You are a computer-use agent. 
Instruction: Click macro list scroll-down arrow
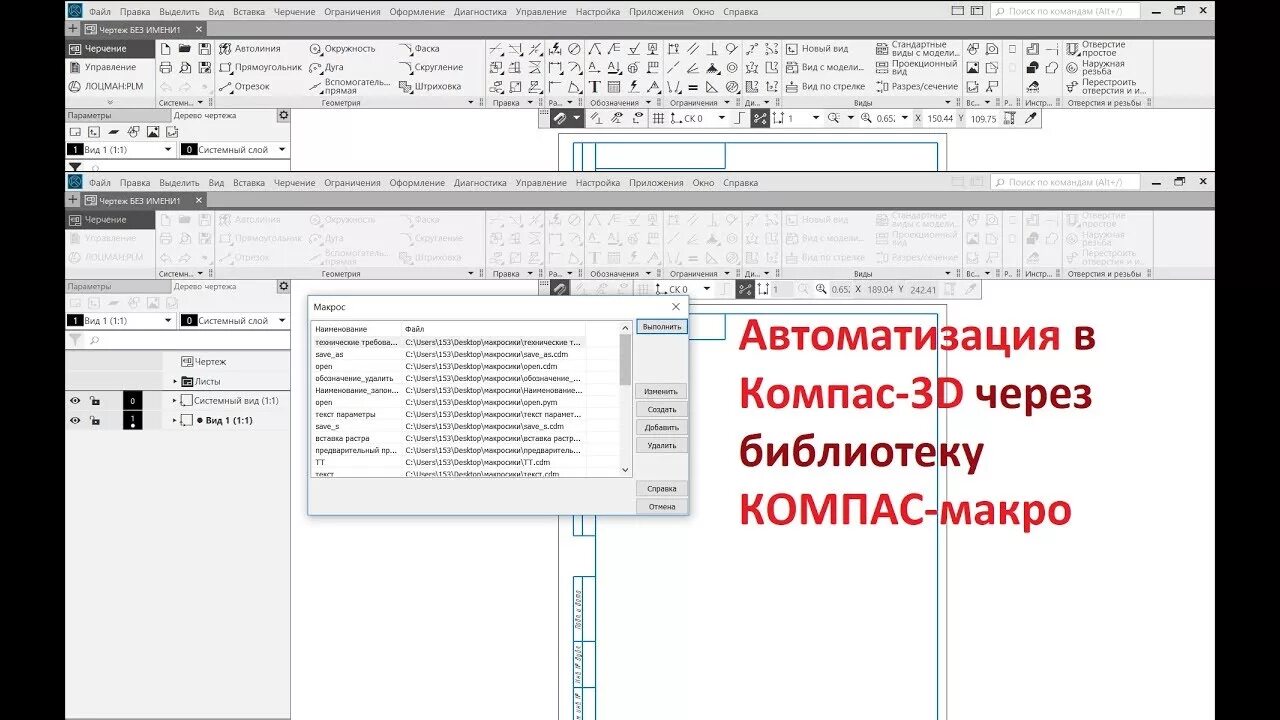click(625, 469)
